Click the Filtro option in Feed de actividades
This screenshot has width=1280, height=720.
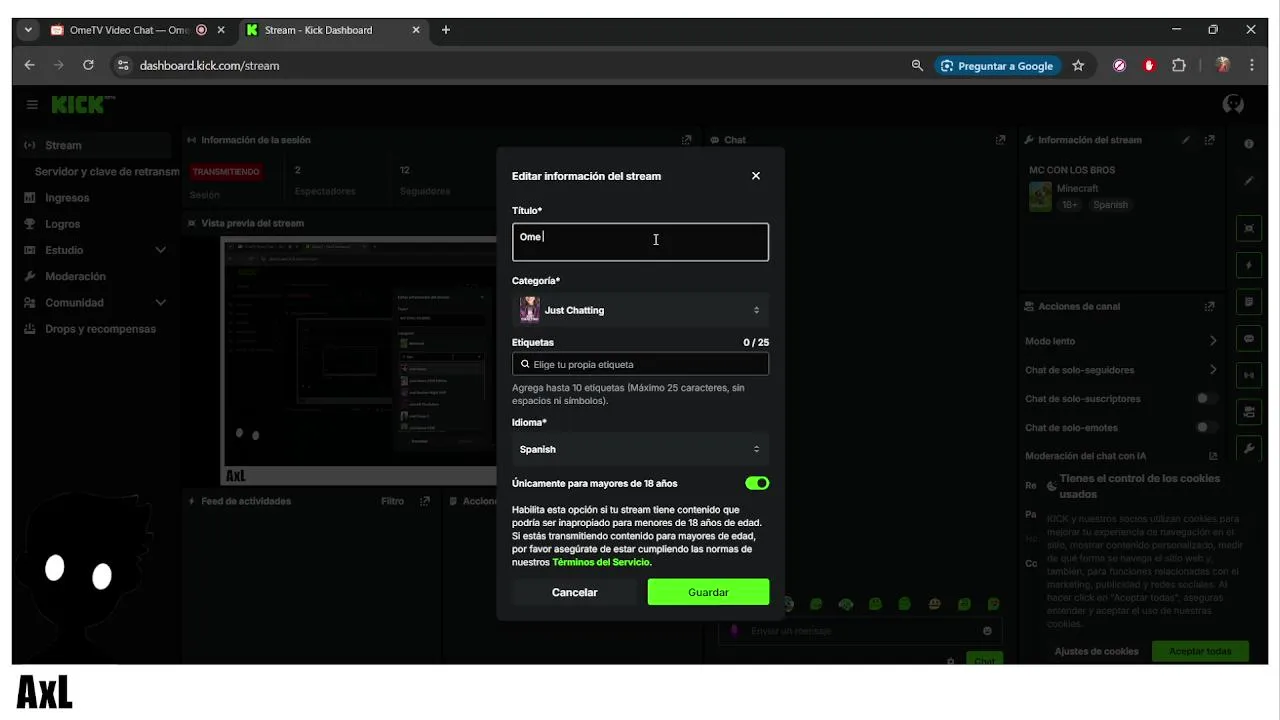point(392,501)
